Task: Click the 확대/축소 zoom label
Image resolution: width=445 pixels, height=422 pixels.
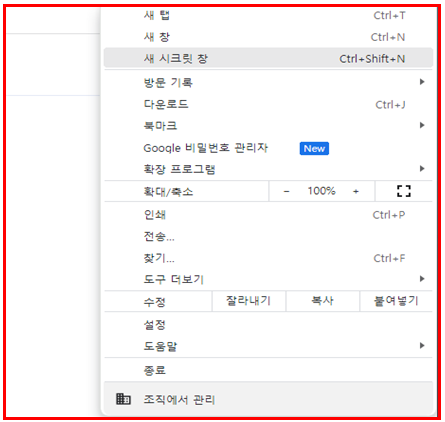Action: [x=168, y=192]
